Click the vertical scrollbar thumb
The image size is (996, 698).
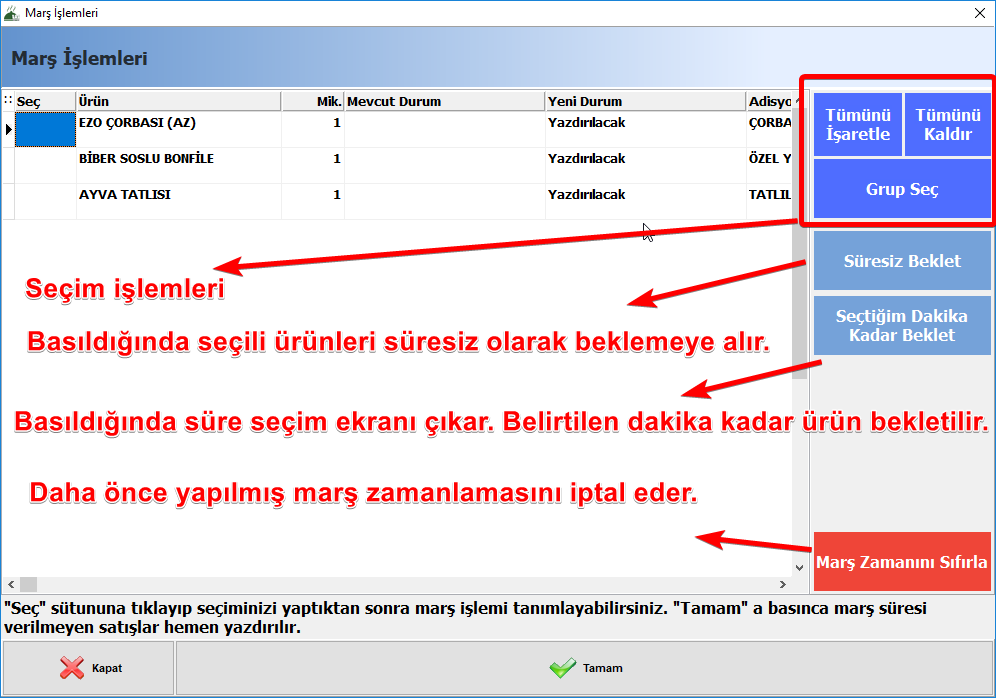click(x=800, y=243)
